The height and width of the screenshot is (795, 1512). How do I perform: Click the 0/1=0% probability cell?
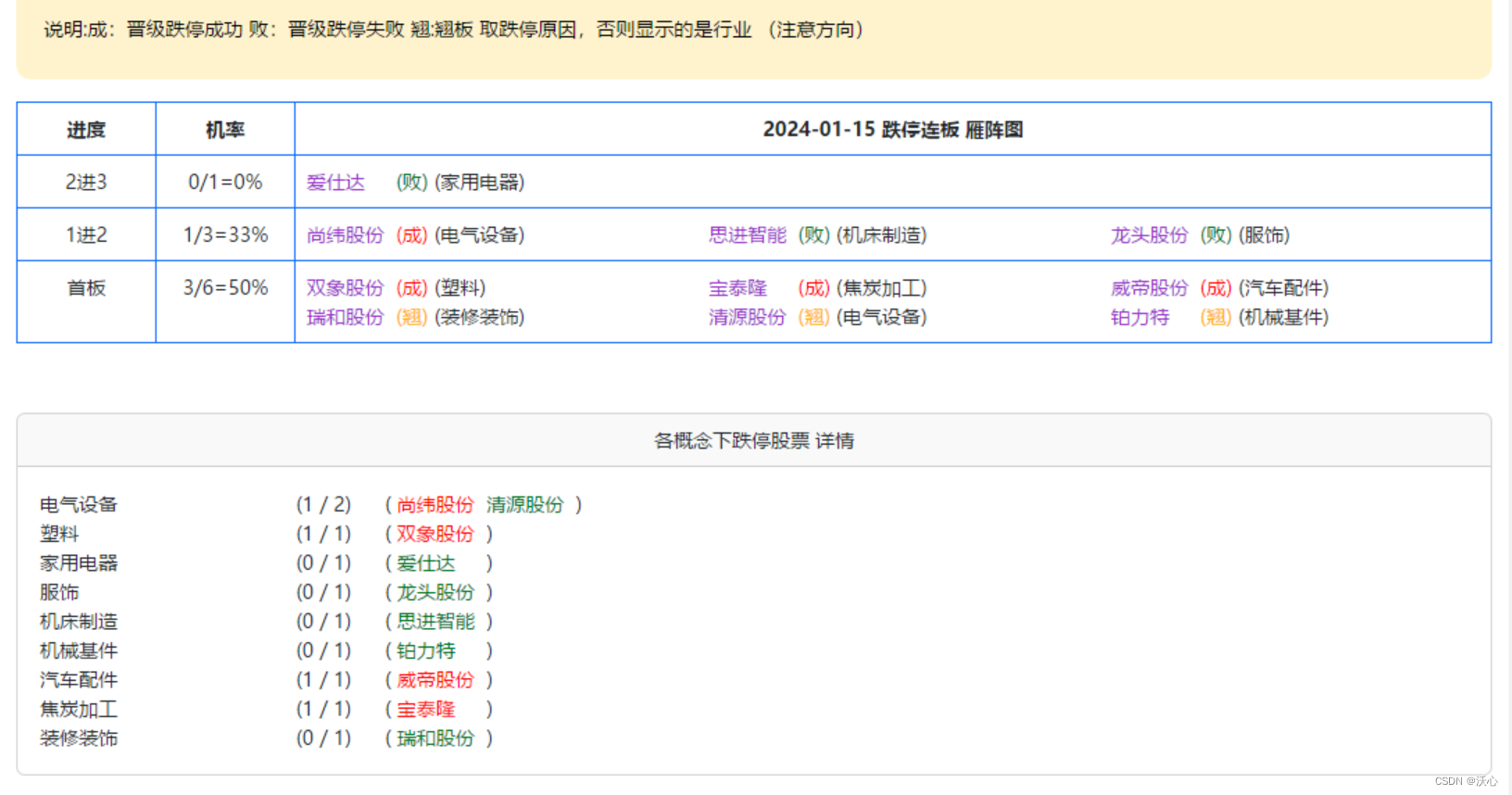[x=225, y=183]
